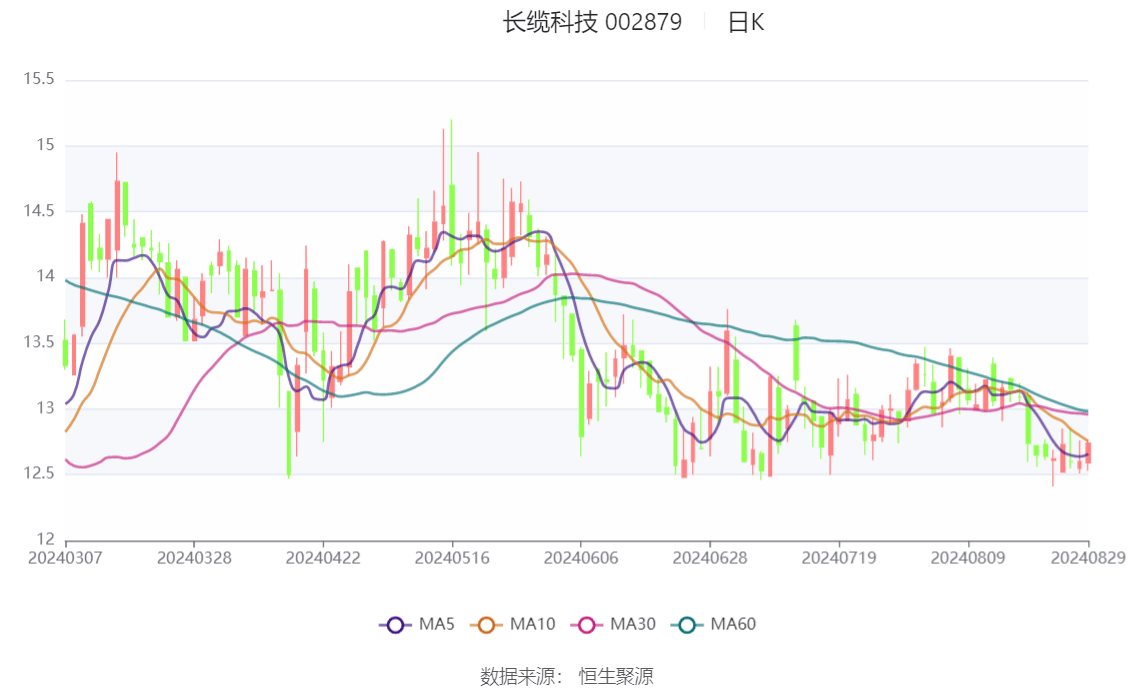1134x689 pixels.
Task: Select the 20240516 date on the x-axis
Action: (x=452, y=557)
